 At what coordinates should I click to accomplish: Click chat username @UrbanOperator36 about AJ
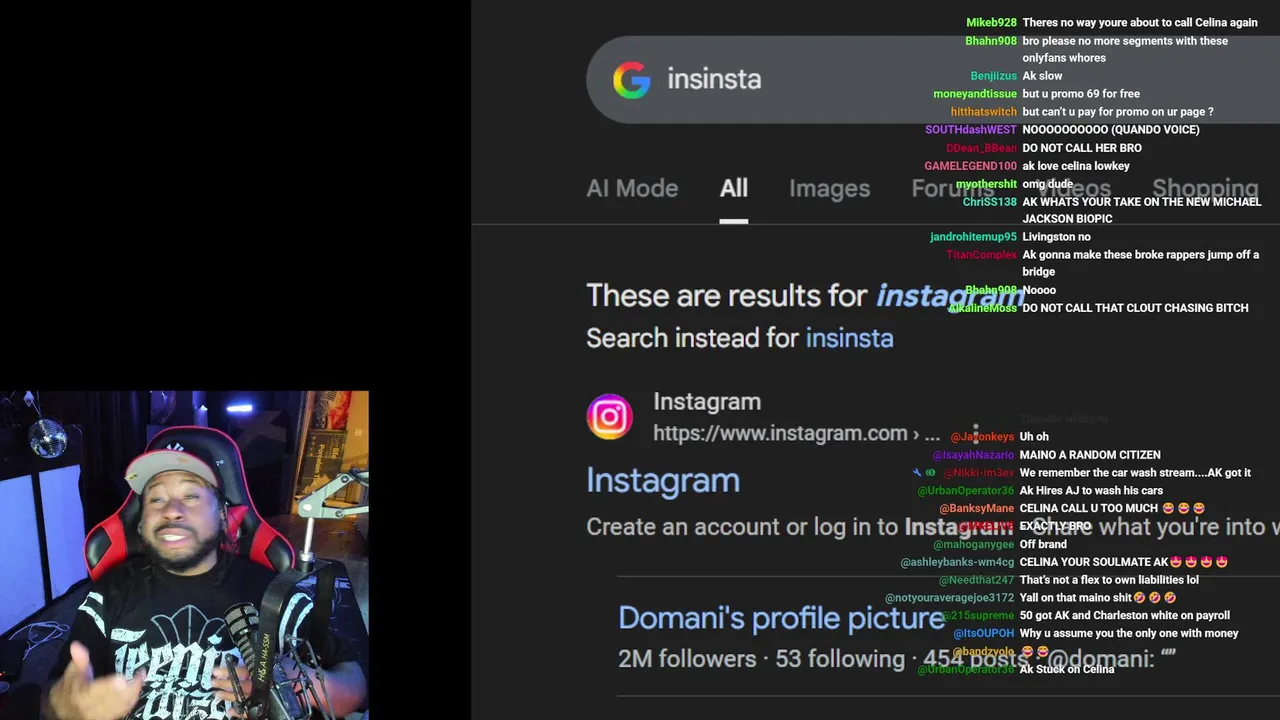pos(966,491)
